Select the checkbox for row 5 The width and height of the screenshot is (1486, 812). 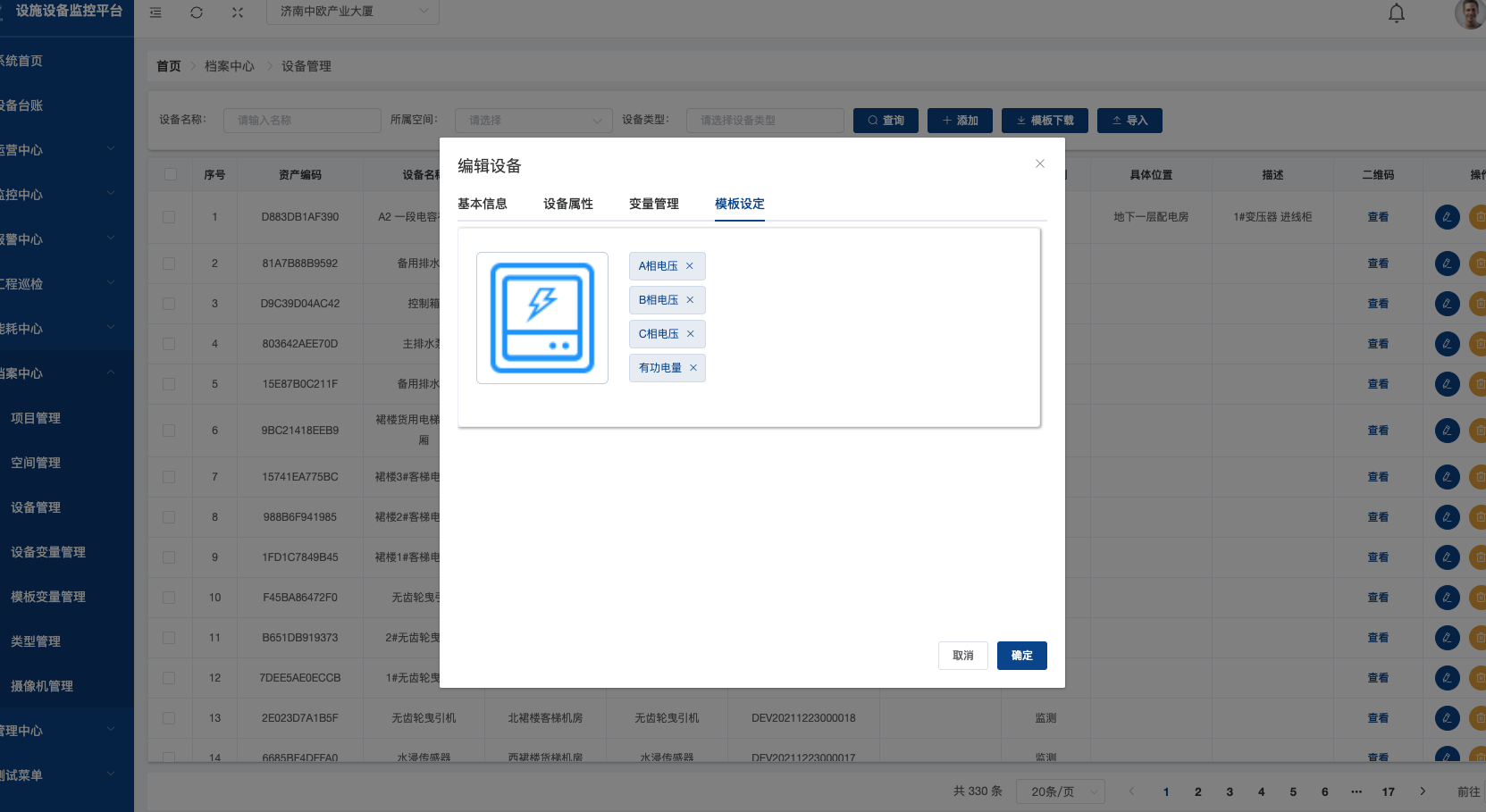pyautogui.click(x=169, y=384)
